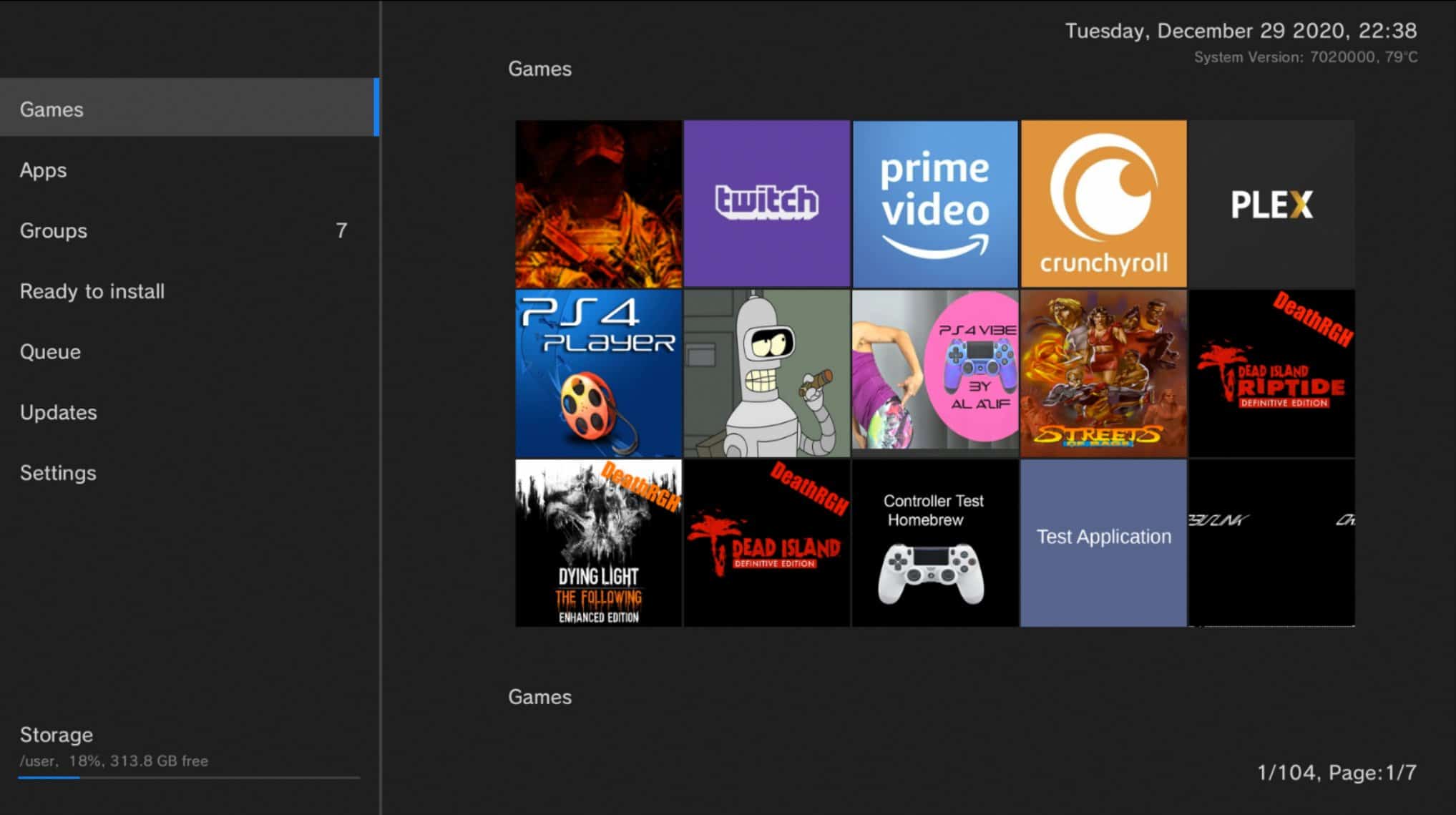
Task: Go to Ready to install
Action: [92, 291]
